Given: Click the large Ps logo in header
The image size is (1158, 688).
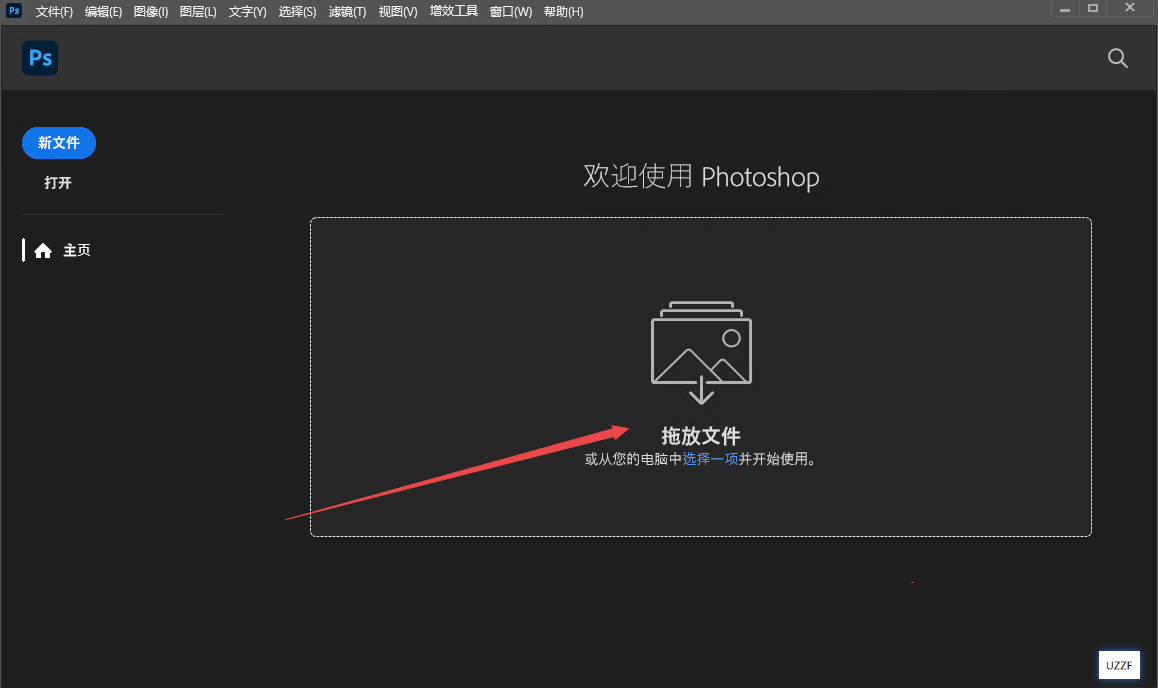Looking at the screenshot, I should [40, 58].
